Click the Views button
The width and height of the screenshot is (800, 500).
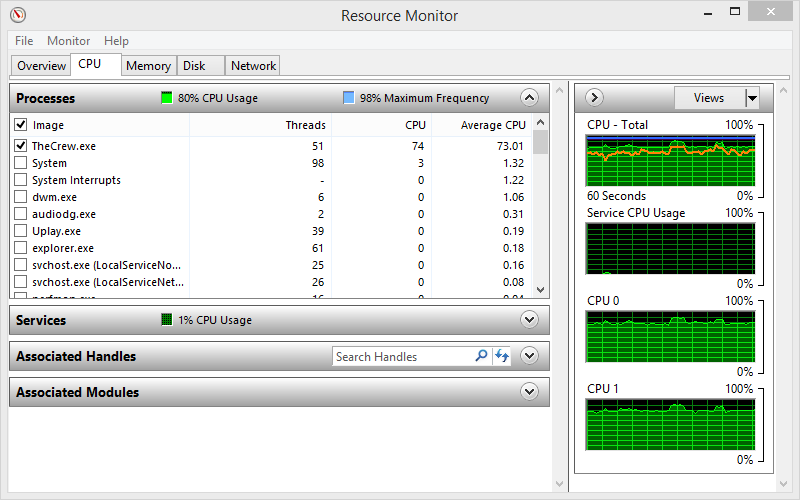(709, 97)
